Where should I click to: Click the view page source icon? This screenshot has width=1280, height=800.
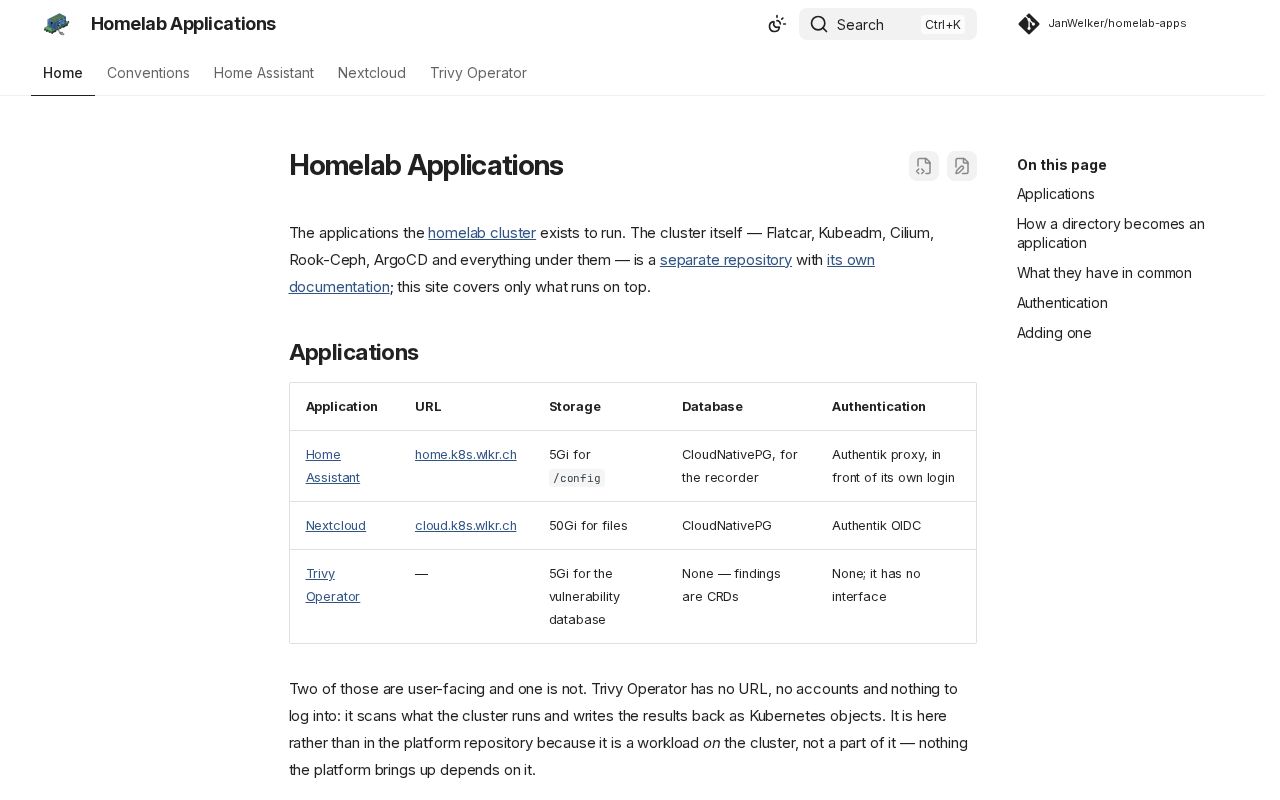[x=924, y=166]
